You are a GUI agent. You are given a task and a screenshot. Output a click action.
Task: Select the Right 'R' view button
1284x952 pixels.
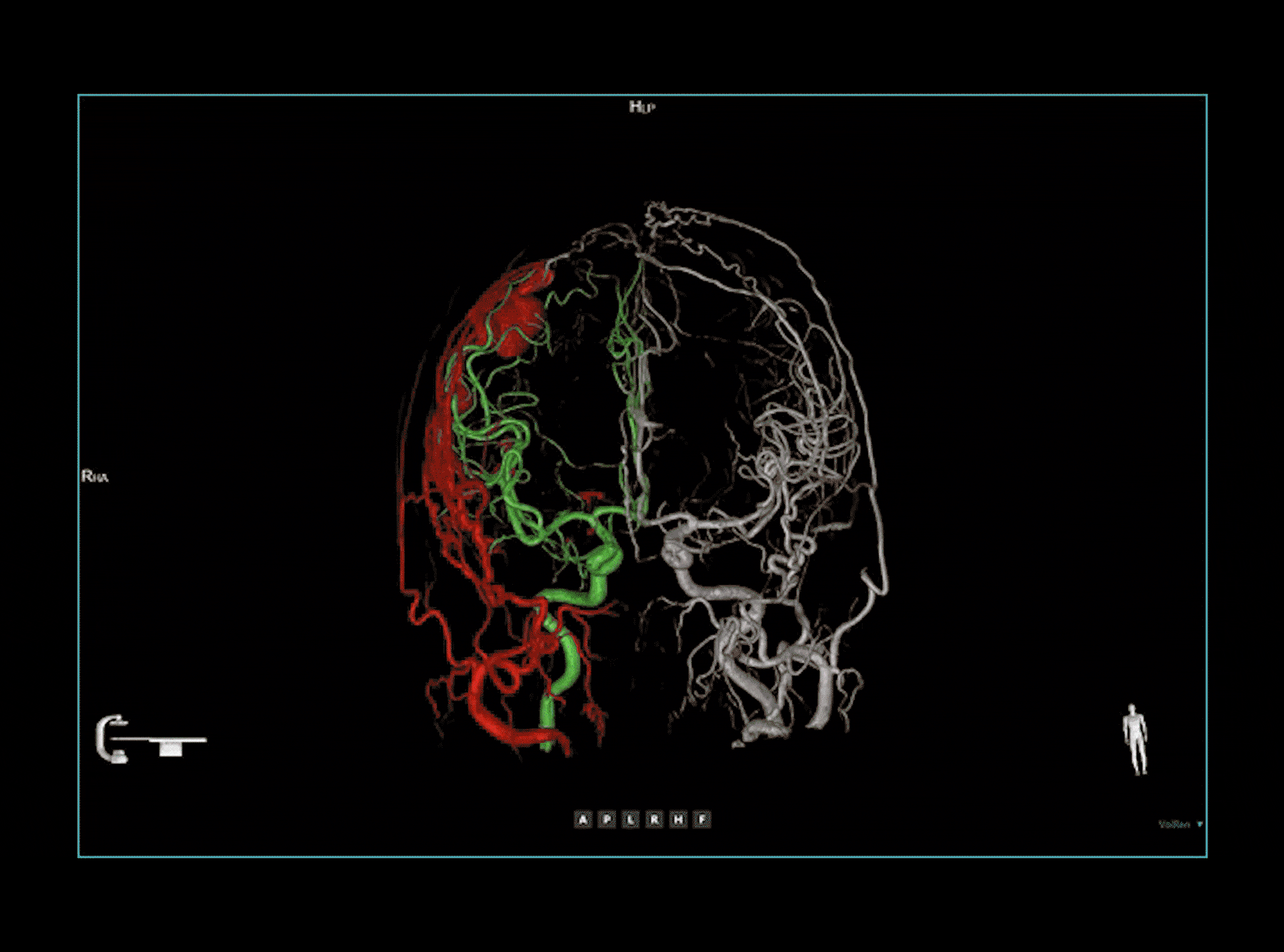click(655, 819)
